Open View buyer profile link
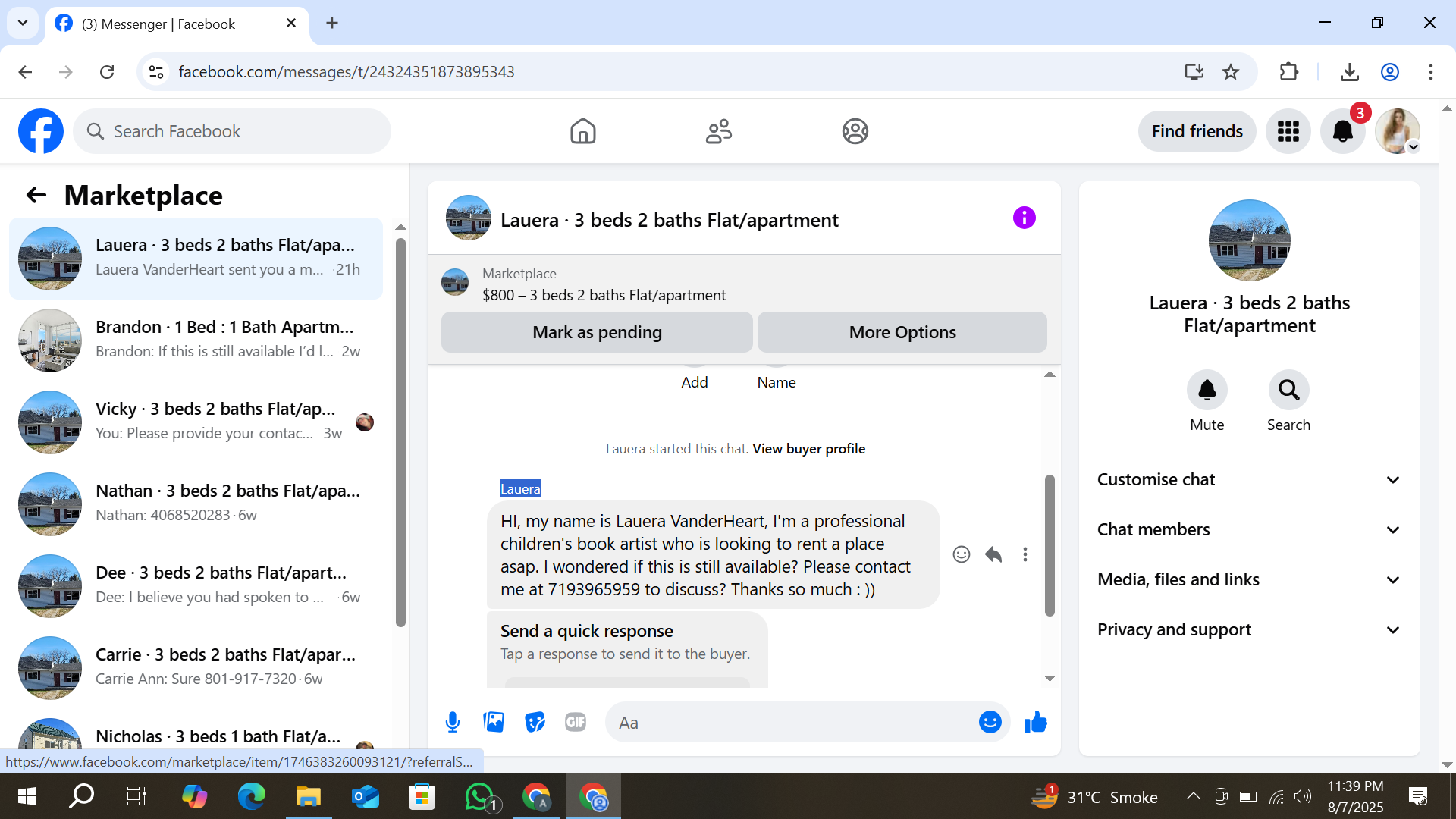This screenshot has width=1456, height=819. click(x=808, y=448)
